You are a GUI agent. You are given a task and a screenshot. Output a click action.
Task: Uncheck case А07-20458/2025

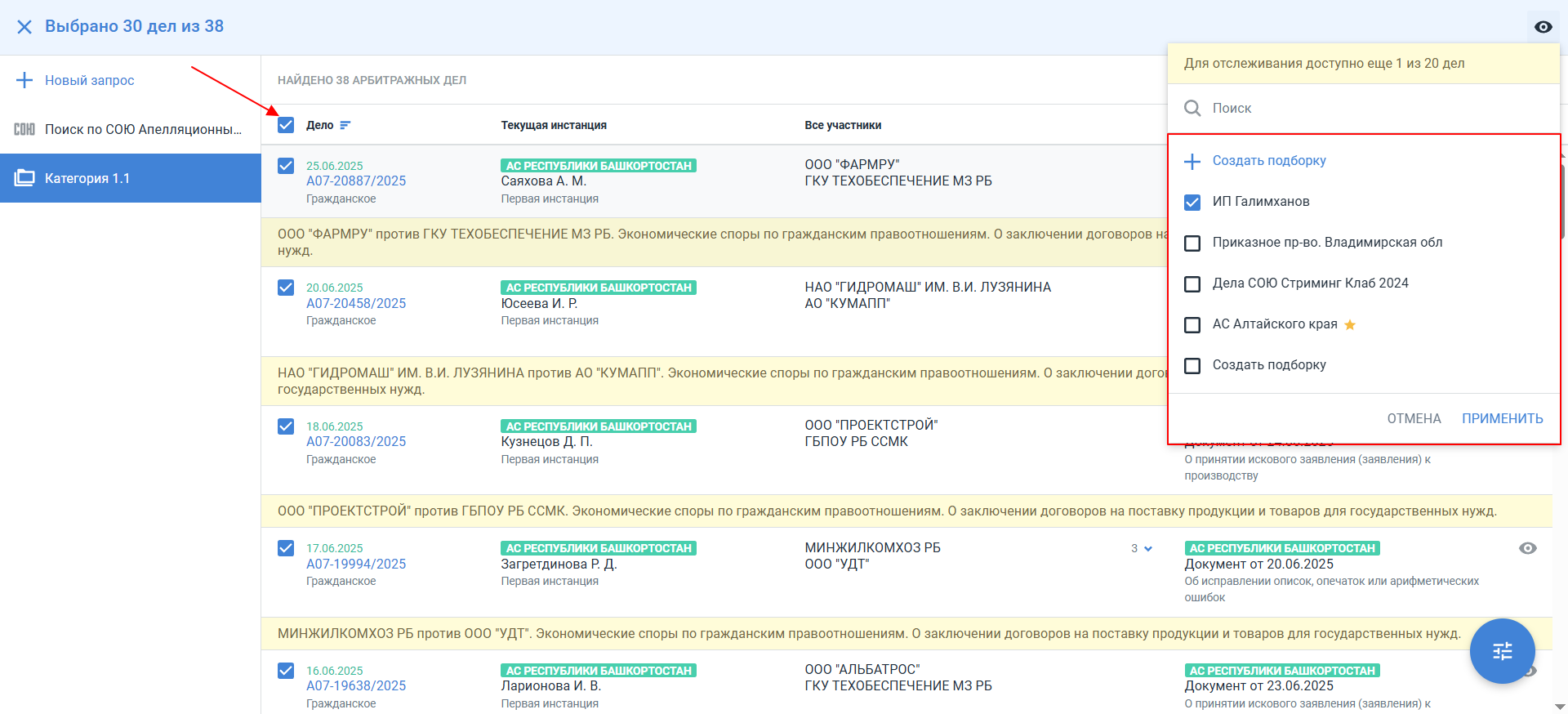pyautogui.click(x=286, y=288)
